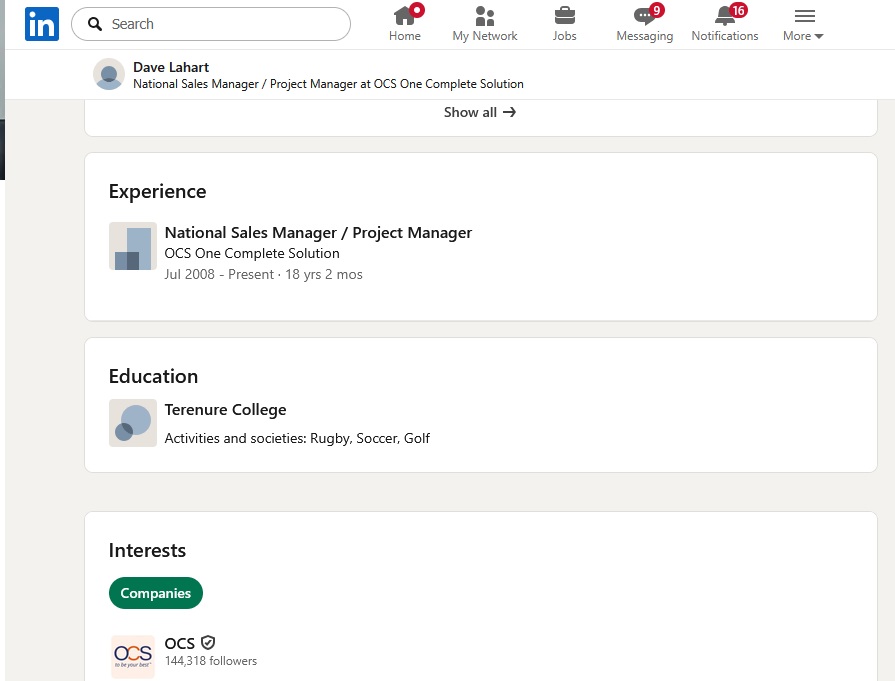Click the Show all arrow icon
This screenshot has height=681, width=895.
click(x=509, y=112)
